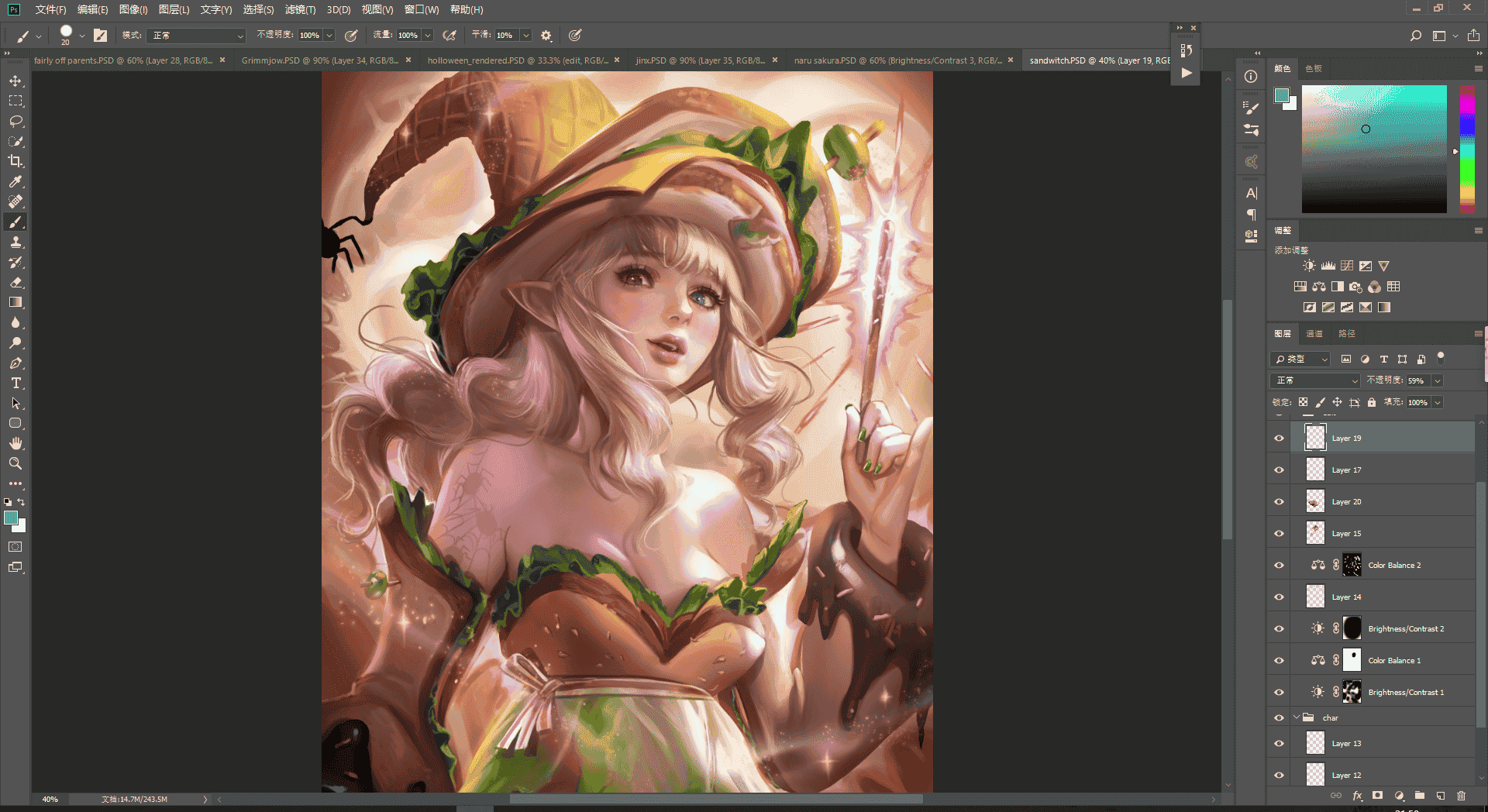Select the Crop tool

15,161
